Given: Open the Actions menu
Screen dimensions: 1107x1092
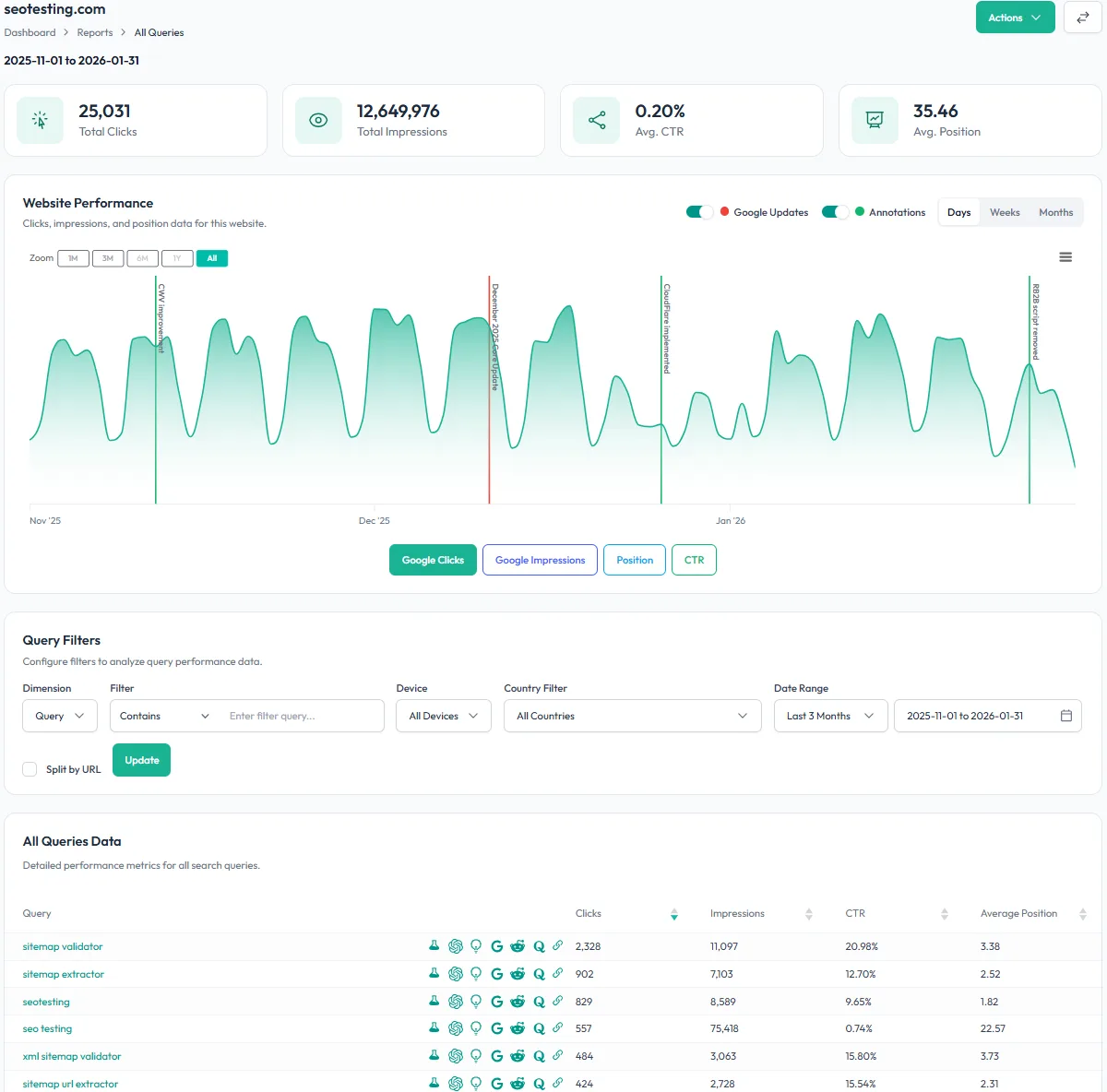Looking at the screenshot, I should [1015, 17].
